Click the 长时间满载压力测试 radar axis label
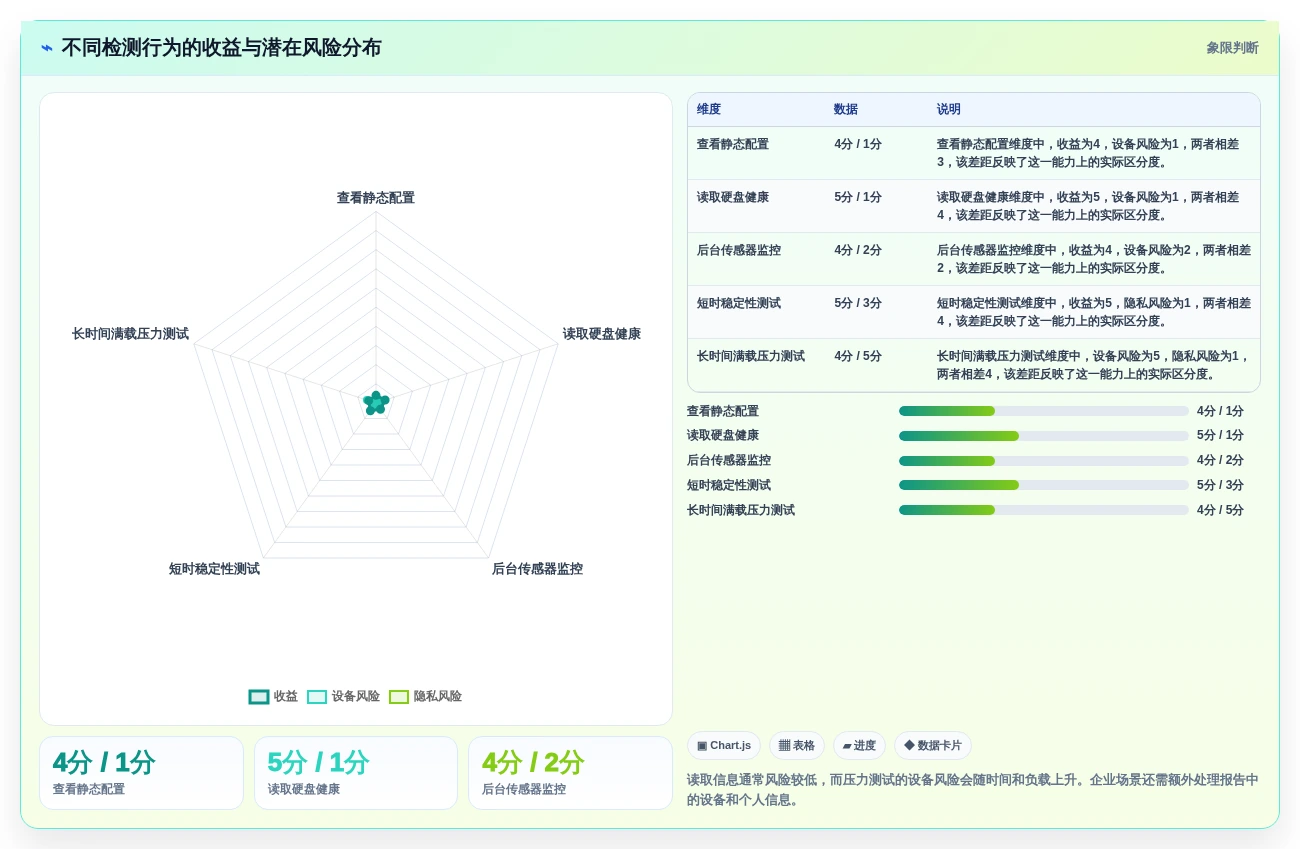This screenshot has height=849, width=1300. (x=130, y=334)
